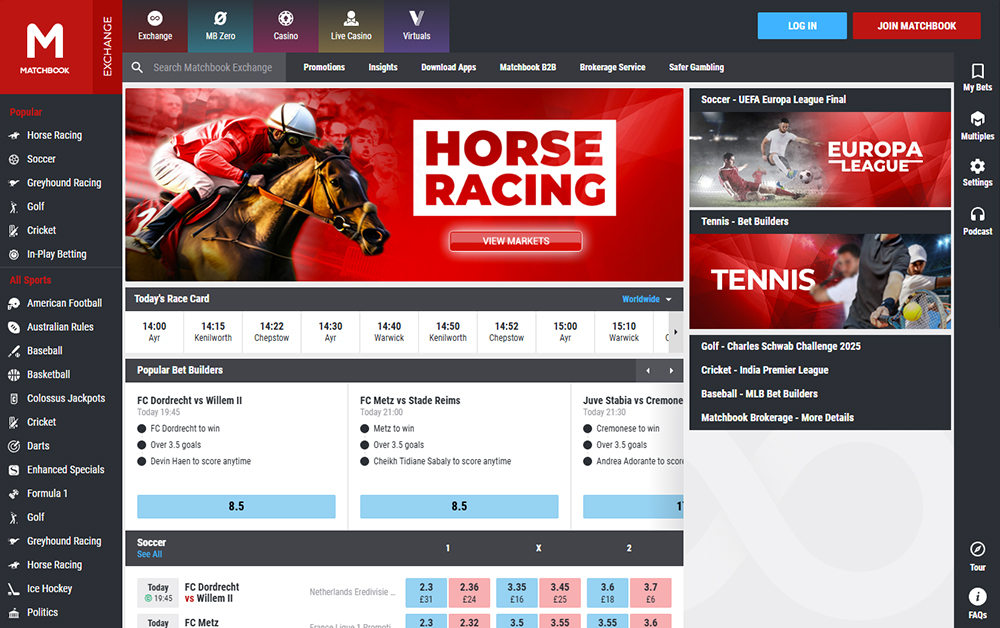Open the 14:00 Ayr race
This screenshot has width=1000, height=628.
coord(154,332)
